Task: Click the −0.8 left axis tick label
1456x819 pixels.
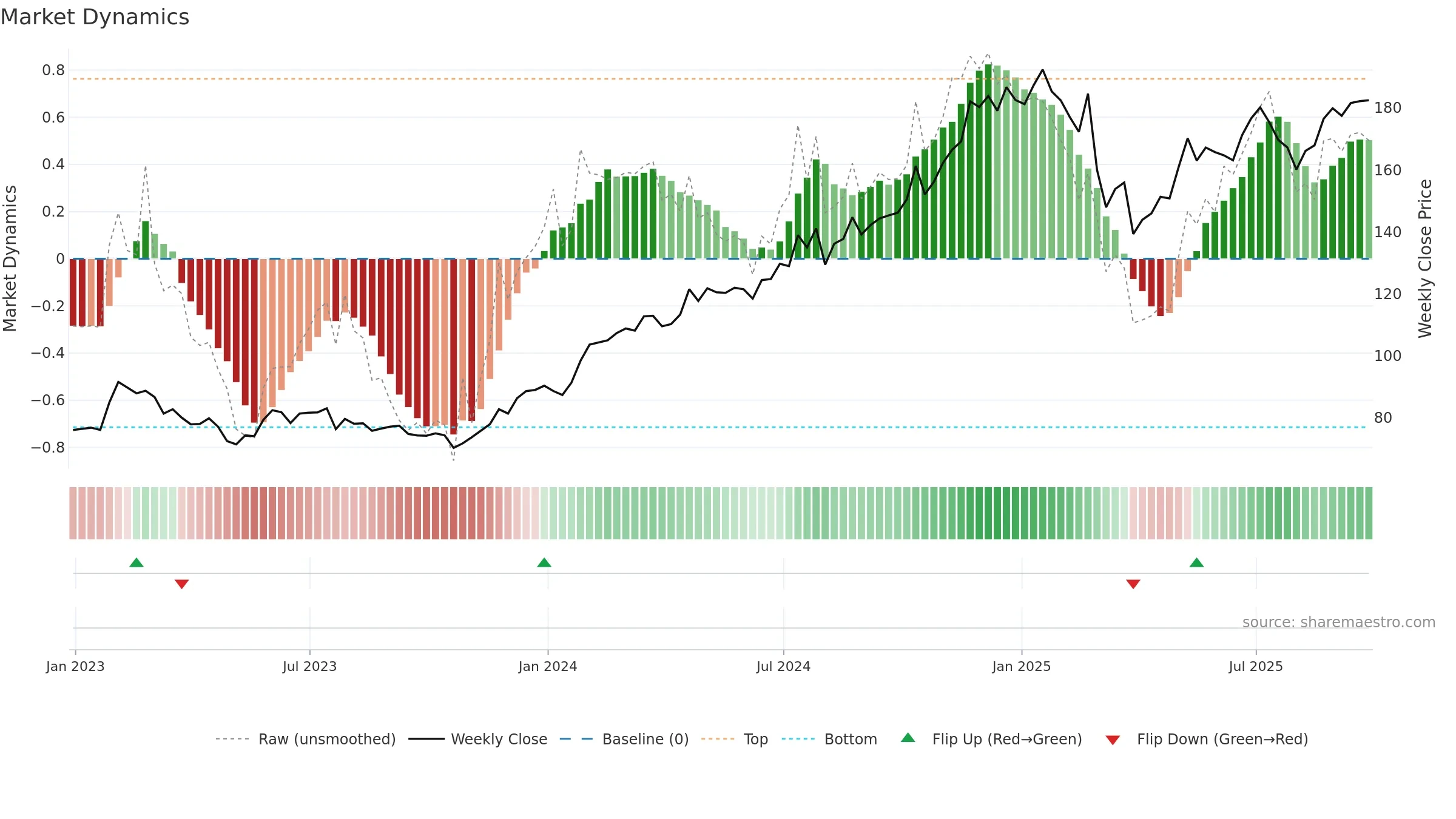Action: (x=48, y=448)
